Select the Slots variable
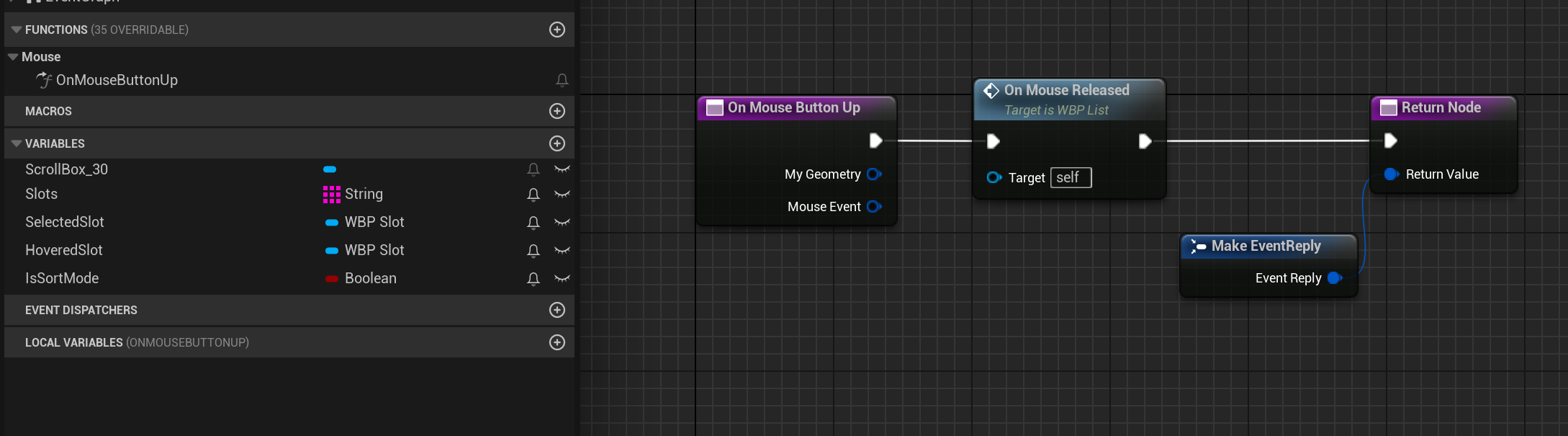1568x436 pixels. click(x=41, y=194)
